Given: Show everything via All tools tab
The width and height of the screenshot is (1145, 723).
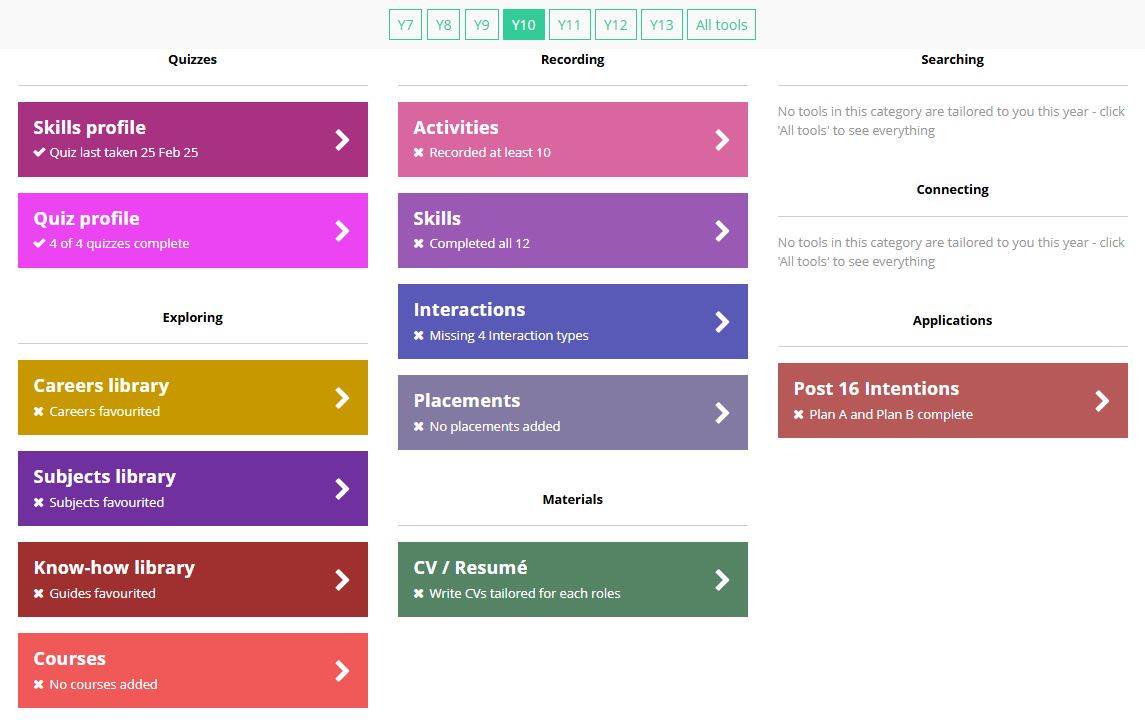Looking at the screenshot, I should (721, 25).
